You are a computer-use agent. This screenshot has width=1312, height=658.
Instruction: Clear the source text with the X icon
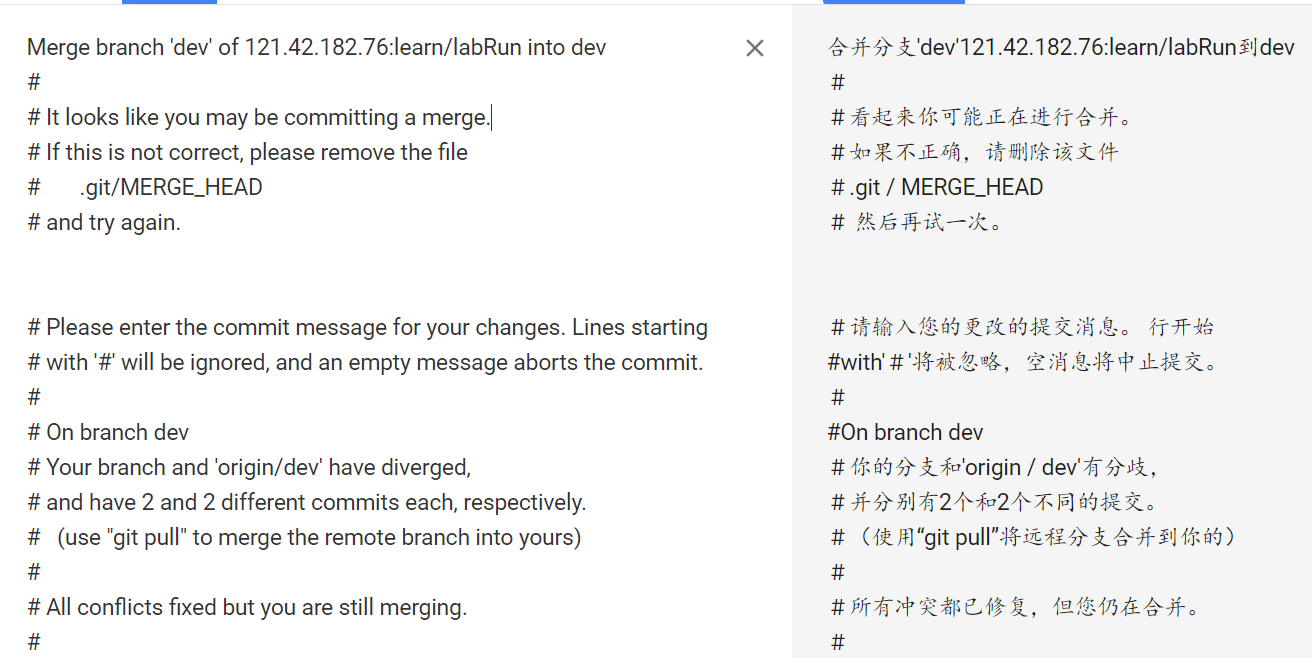tap(755, 48)
